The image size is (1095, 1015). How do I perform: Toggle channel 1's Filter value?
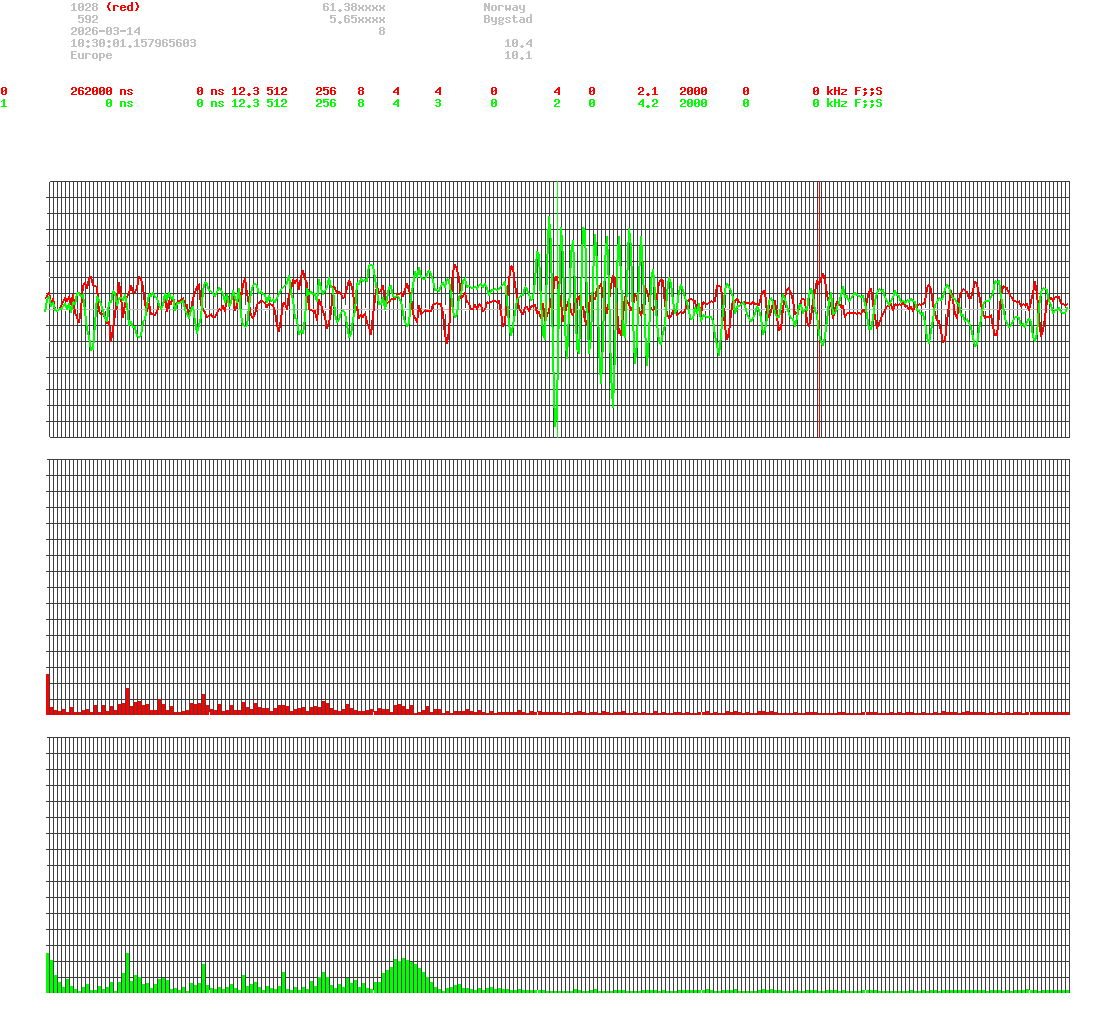point(745,103)
